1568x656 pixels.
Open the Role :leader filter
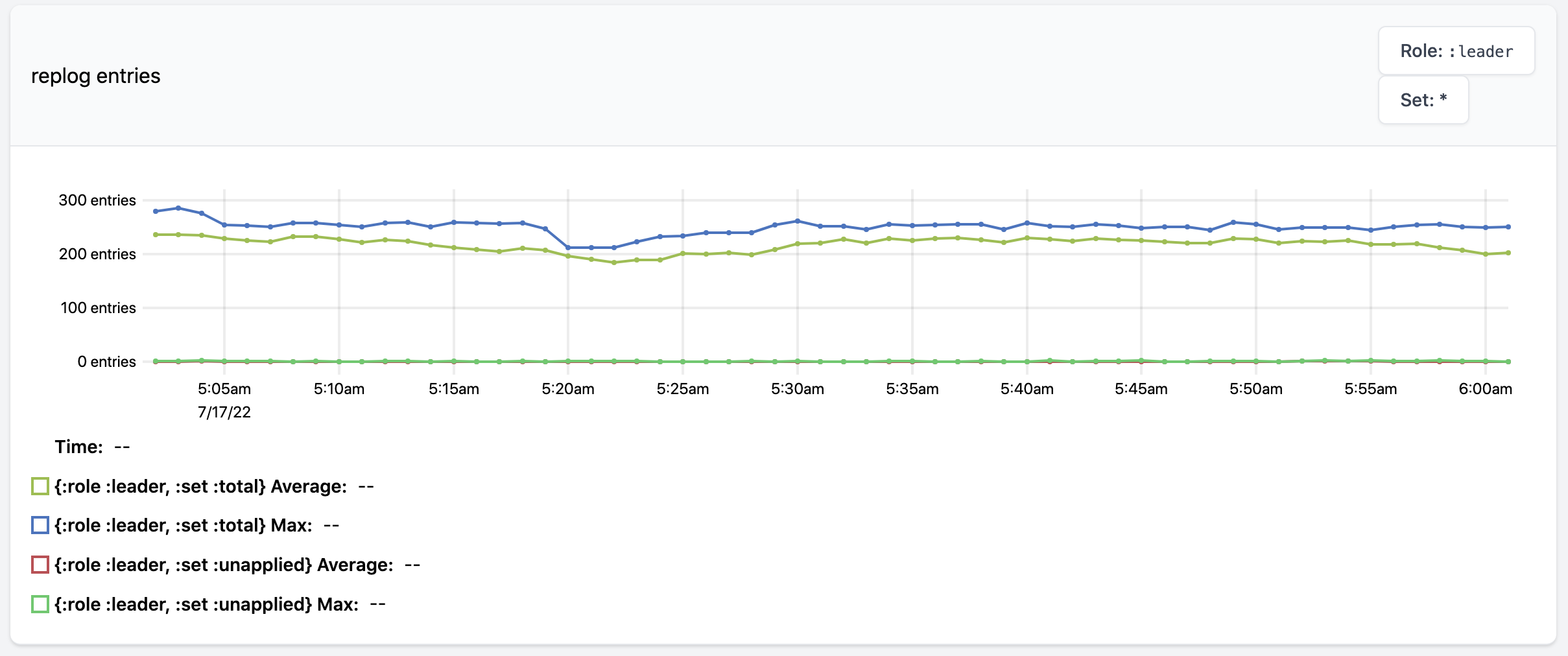pos(1456,51)
